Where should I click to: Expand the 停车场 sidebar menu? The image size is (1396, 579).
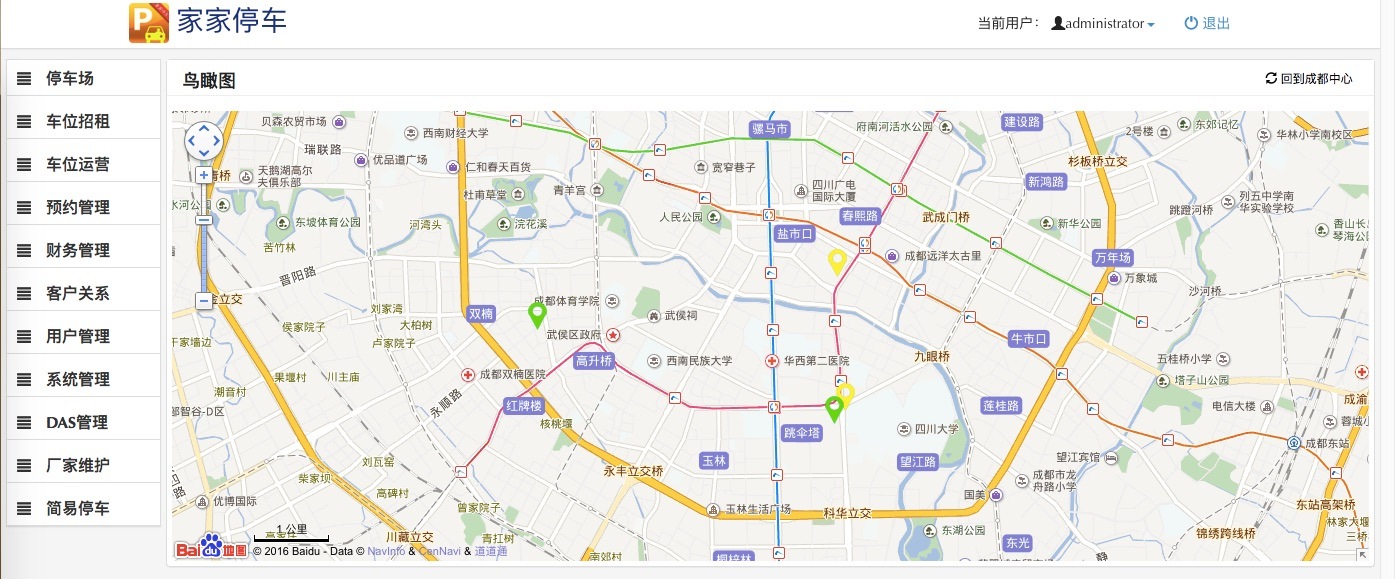click(x=84, y=78)
